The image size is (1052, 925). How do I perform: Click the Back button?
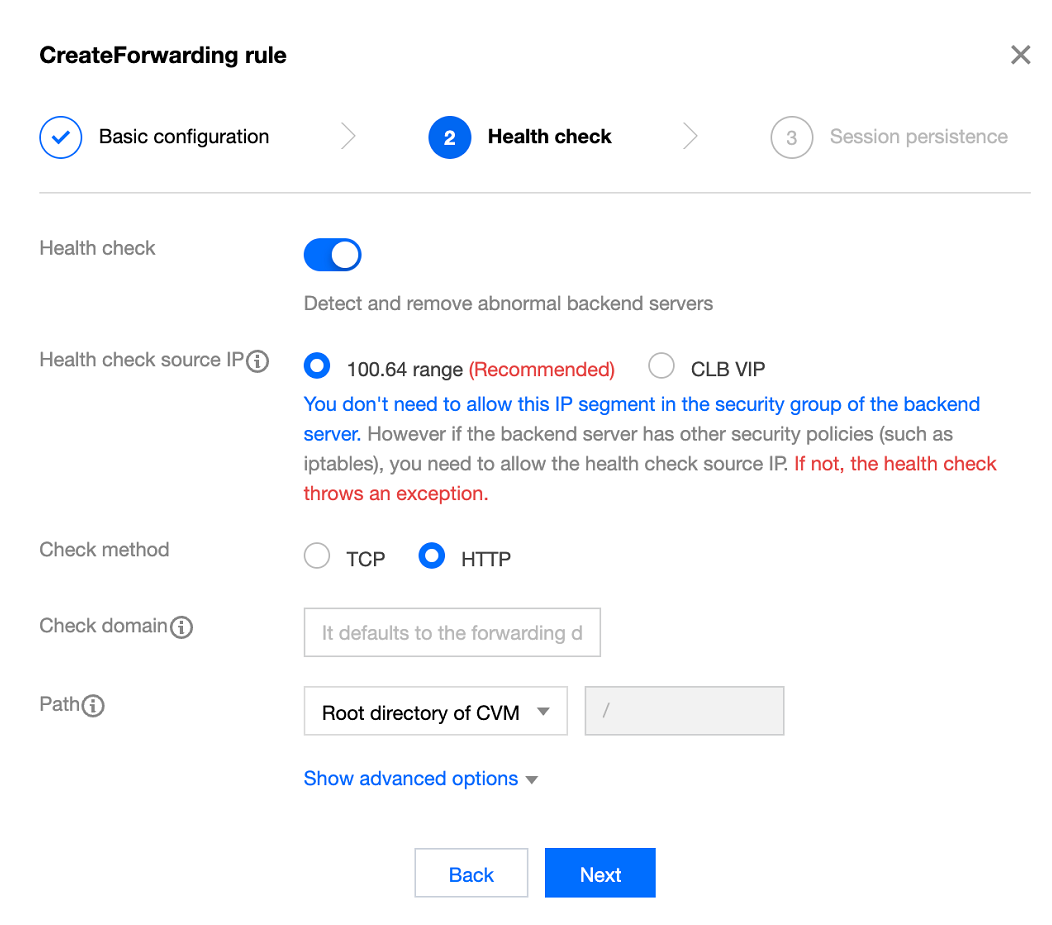(x=471, y=874)
